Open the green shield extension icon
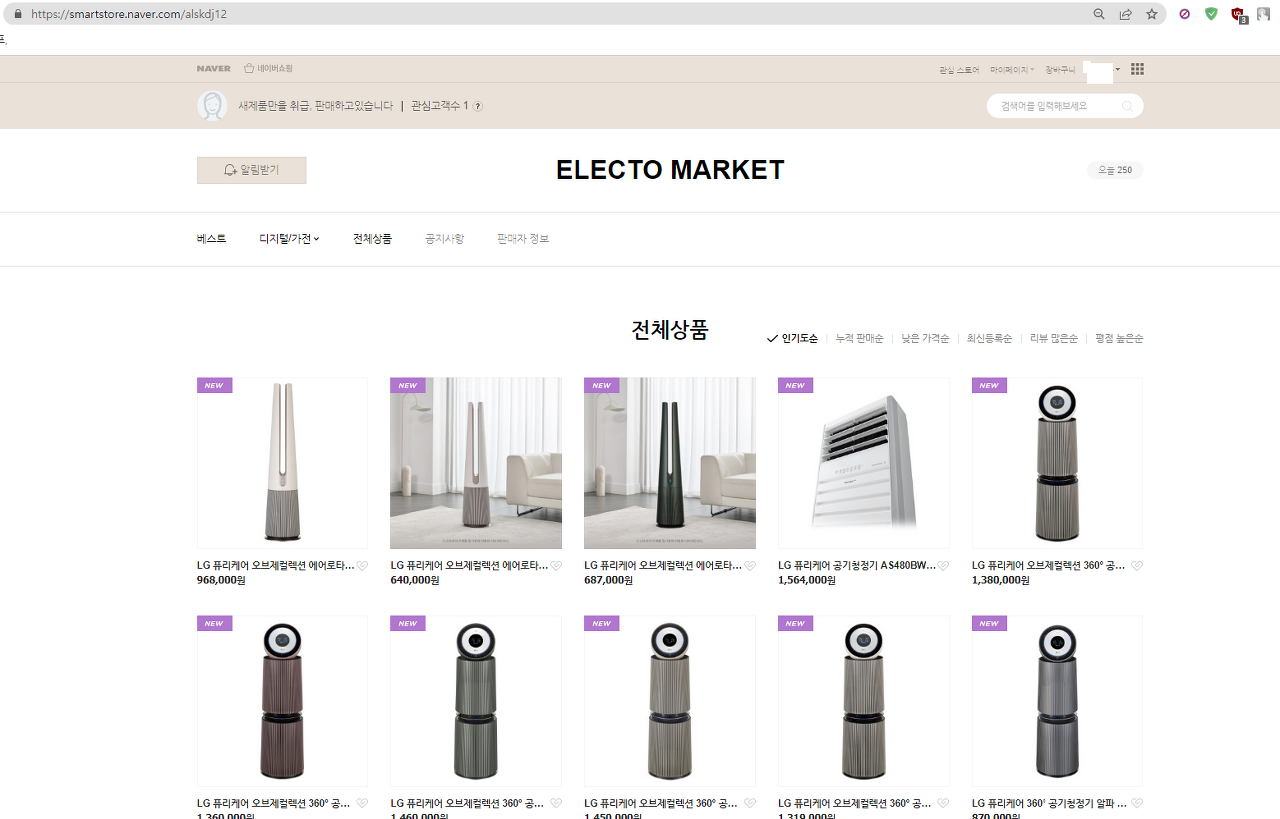 point(1211,14)
